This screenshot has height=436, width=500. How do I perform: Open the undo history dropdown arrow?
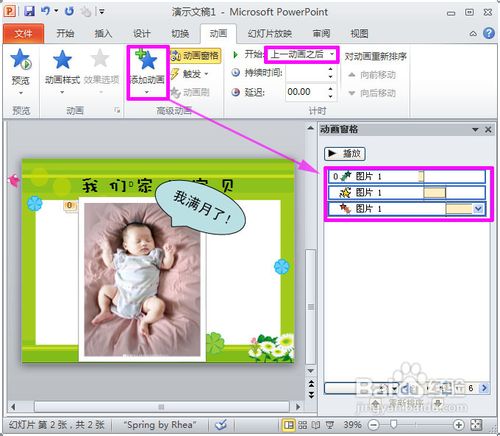tap(56, 11)
